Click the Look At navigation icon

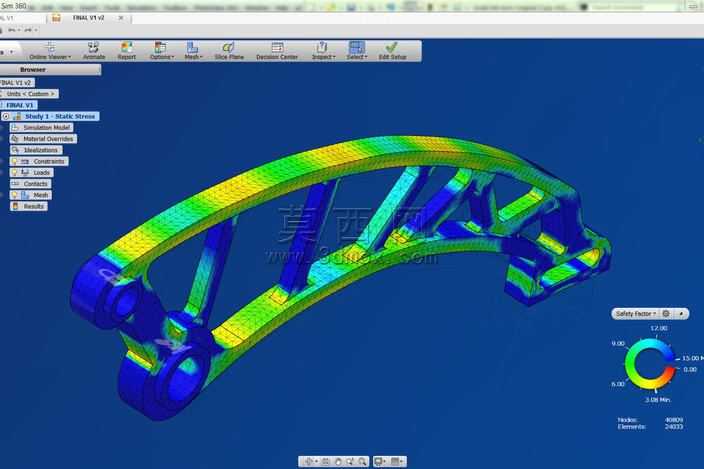(x=326, y=461)
